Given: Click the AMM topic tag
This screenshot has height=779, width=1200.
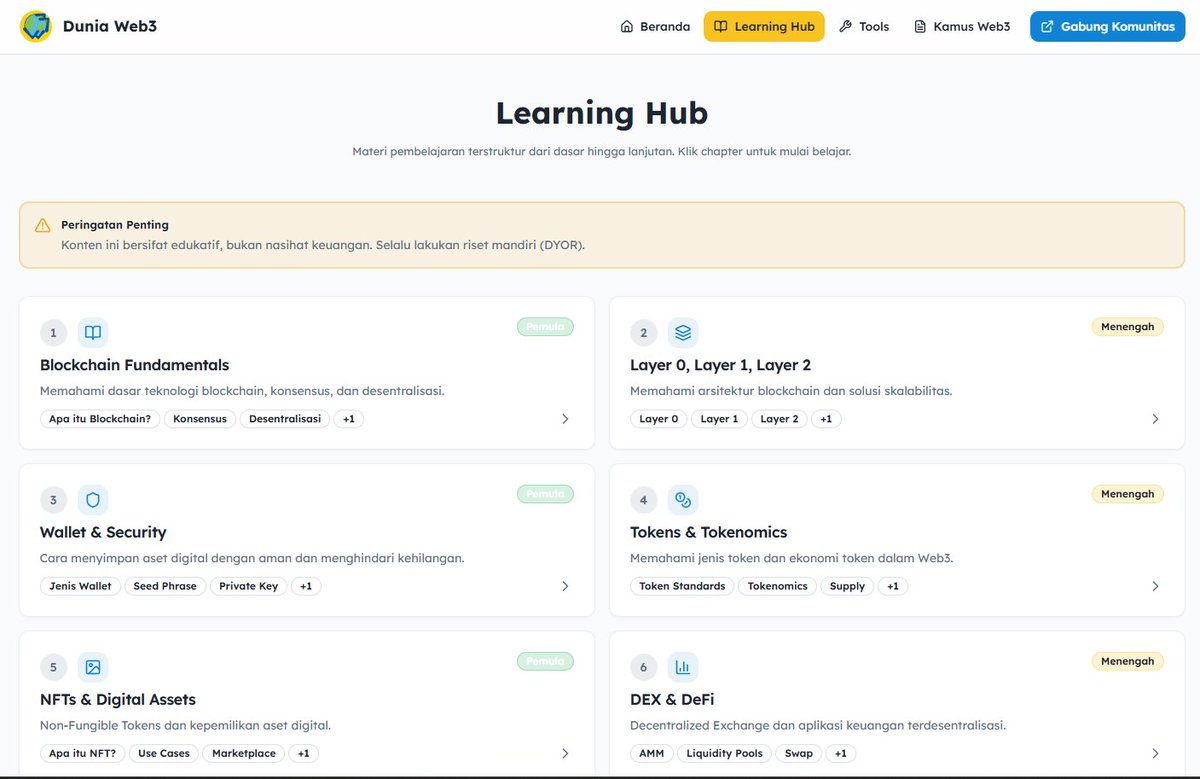Looking at the screenshot, I should click(652, 753).
